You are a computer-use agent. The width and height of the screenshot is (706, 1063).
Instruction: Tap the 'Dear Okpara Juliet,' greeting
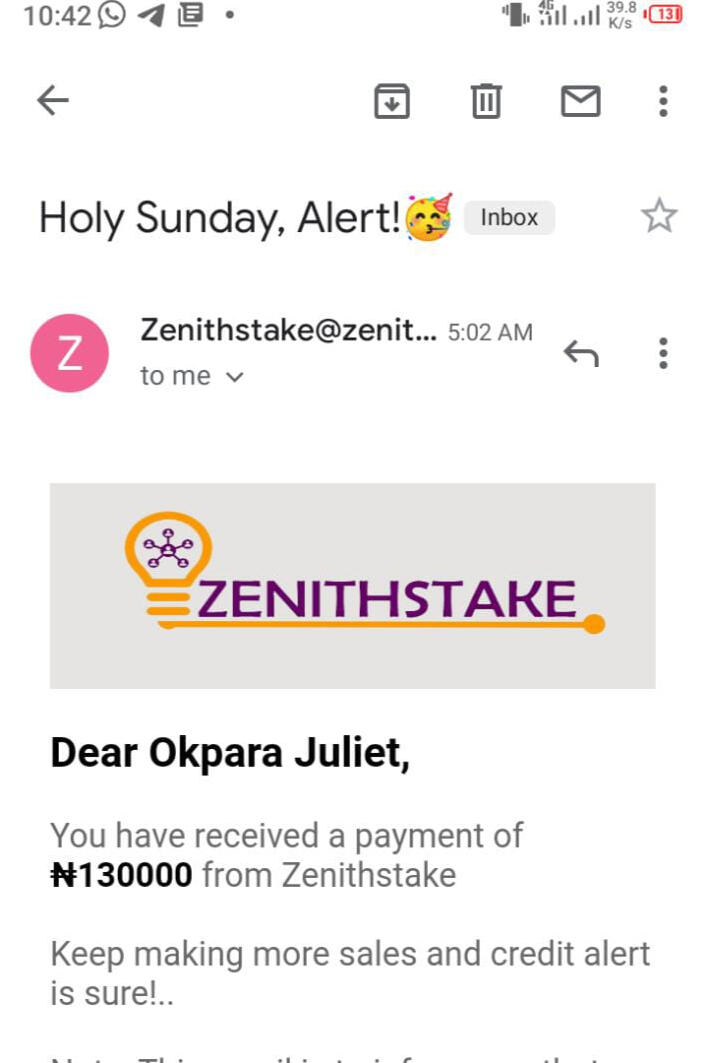point(230,754)
